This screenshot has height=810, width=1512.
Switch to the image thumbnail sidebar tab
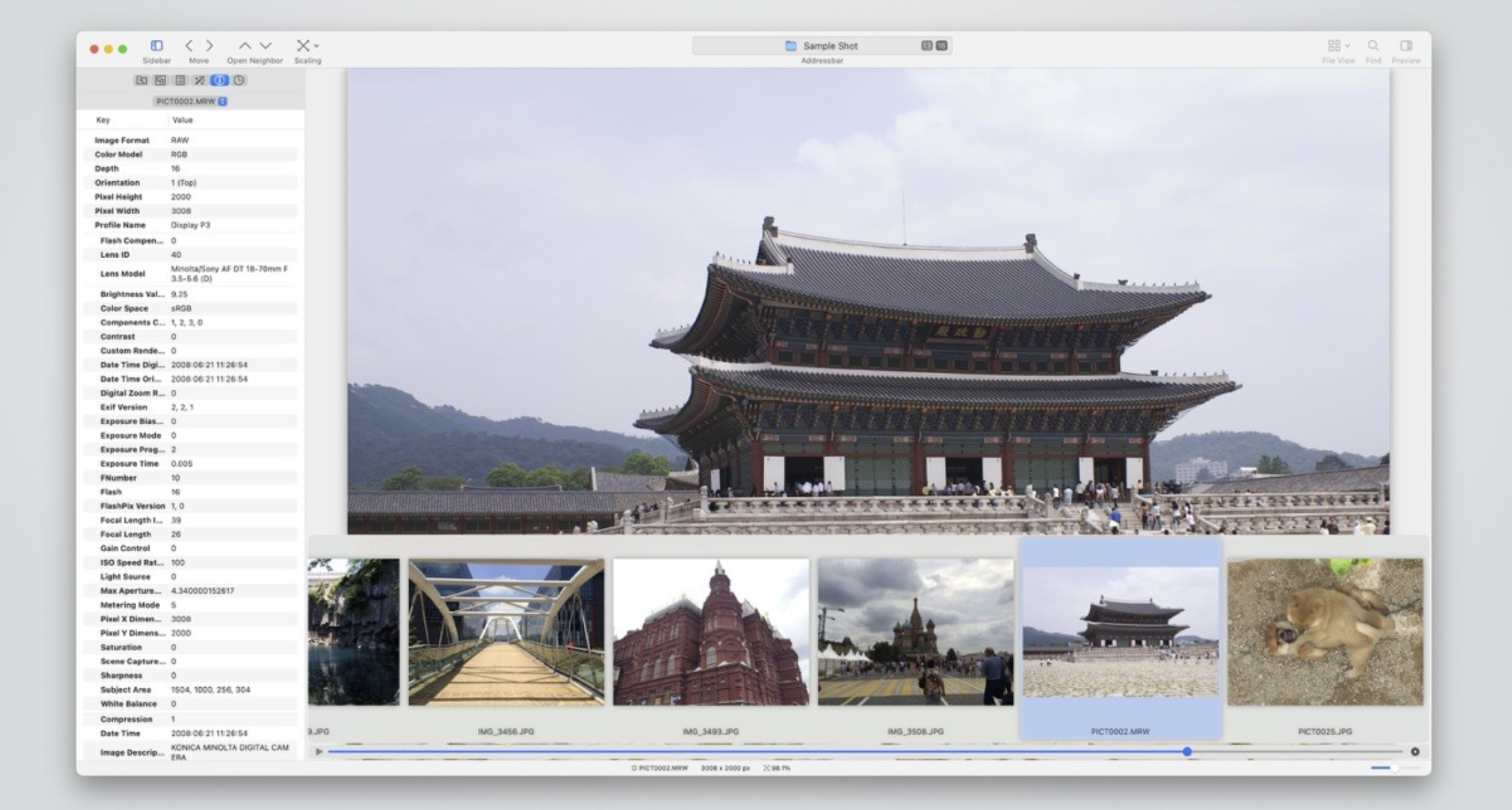[160, 80]
